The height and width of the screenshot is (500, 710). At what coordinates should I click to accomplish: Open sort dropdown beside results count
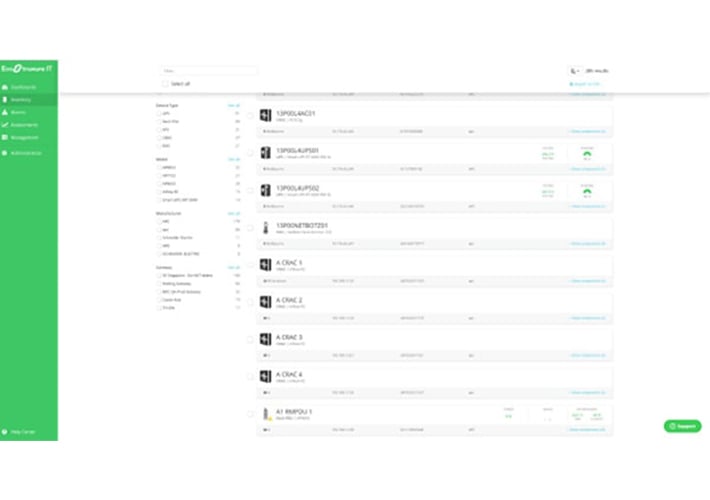pyautogui.click(x=575, y=71)
